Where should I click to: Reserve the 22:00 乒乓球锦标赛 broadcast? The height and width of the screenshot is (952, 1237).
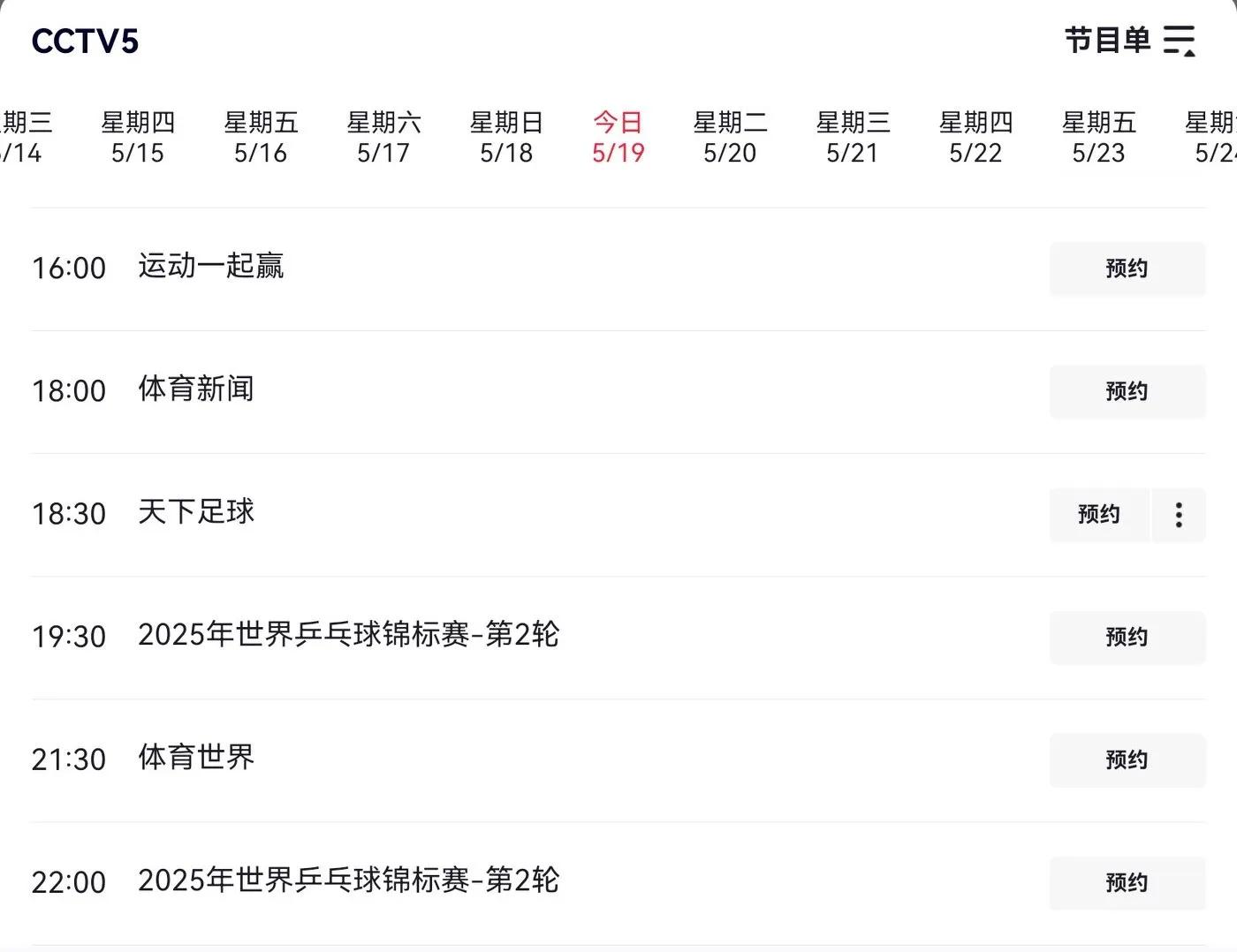(x=1127, y=883)
